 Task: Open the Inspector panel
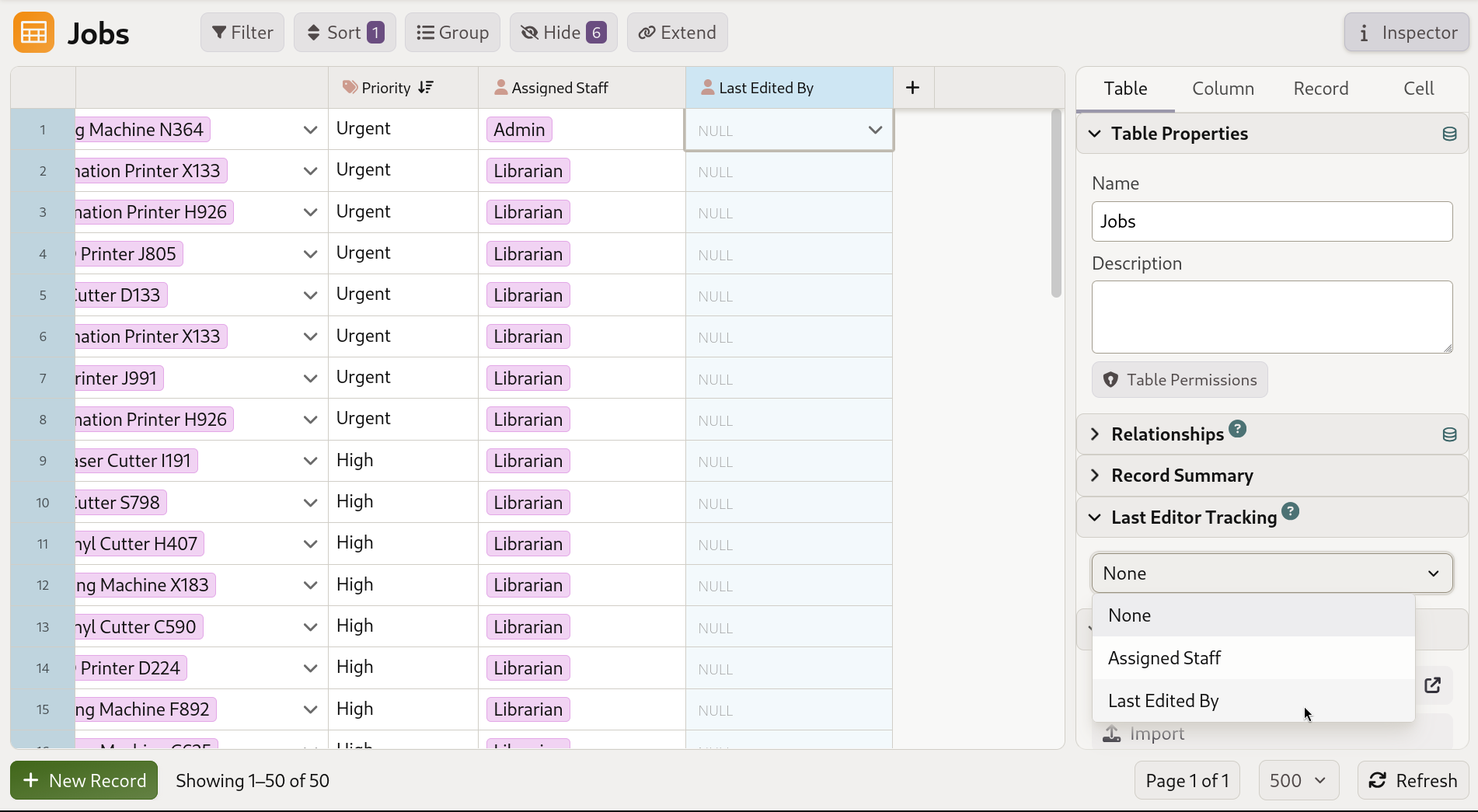(x=1406, y=32)
